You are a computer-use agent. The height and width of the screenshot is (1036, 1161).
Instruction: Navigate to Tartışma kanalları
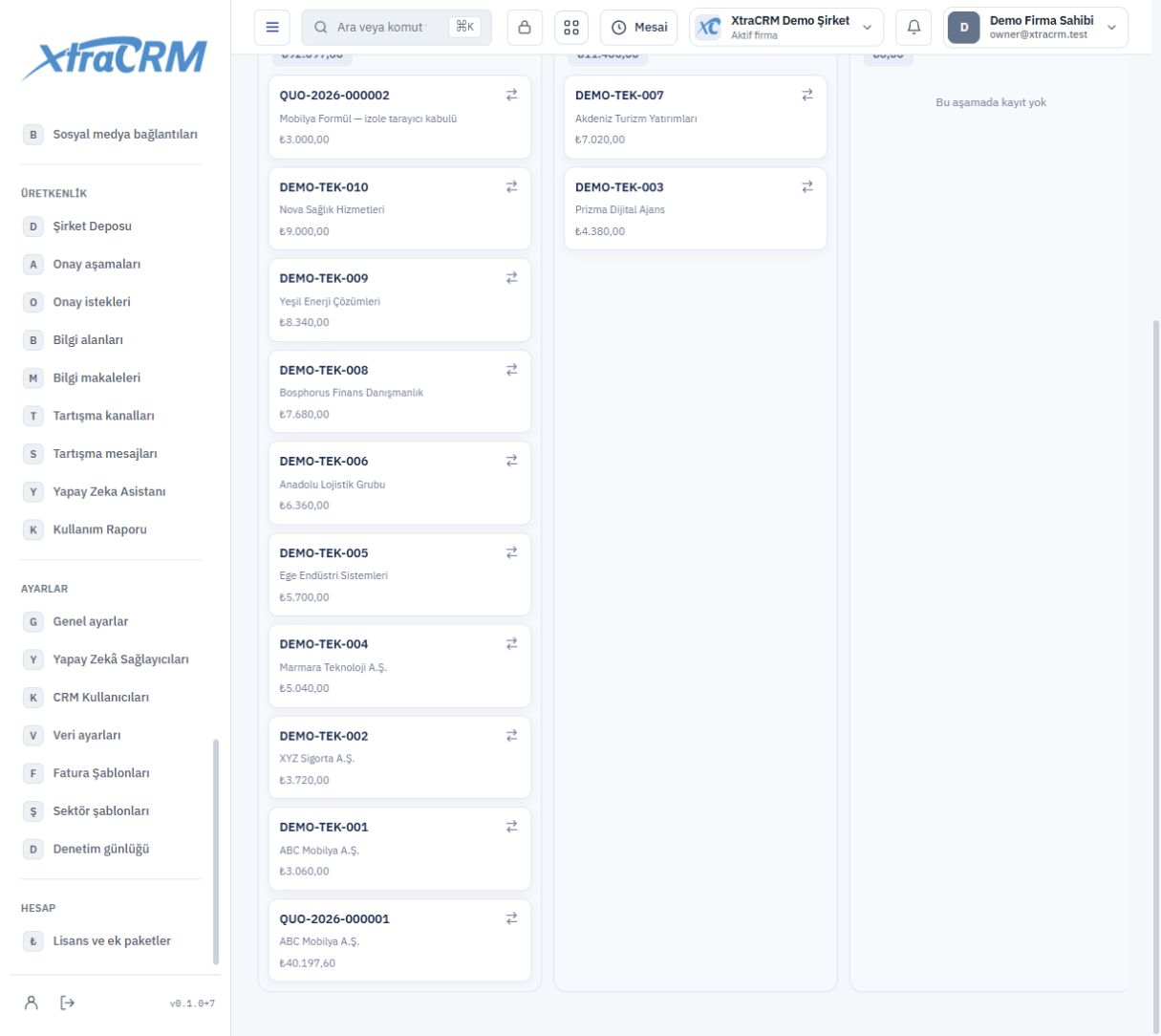point(111,416)
